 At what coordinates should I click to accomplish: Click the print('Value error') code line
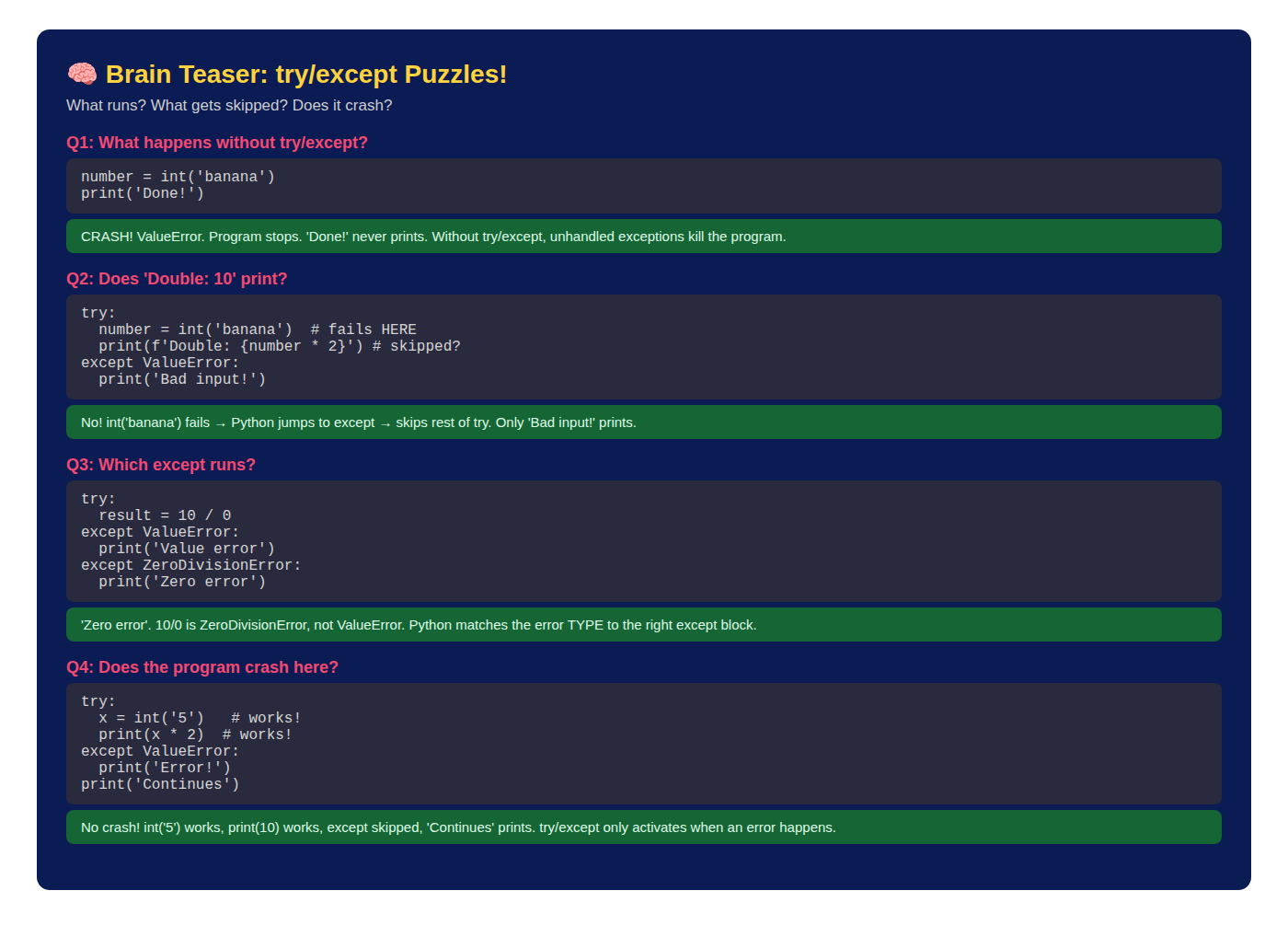[x=187, y=549]
